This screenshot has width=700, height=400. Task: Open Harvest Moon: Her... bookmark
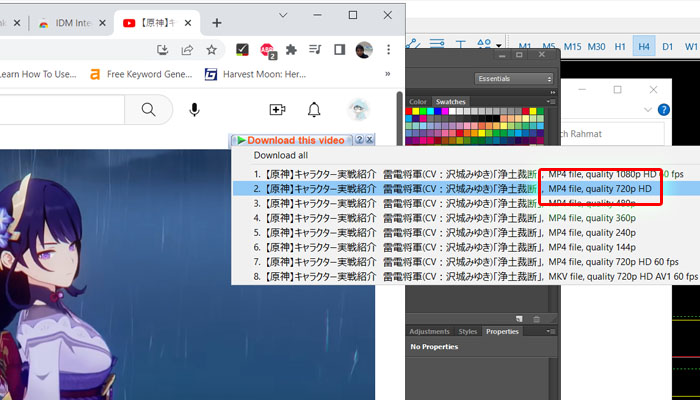point(255,74)
